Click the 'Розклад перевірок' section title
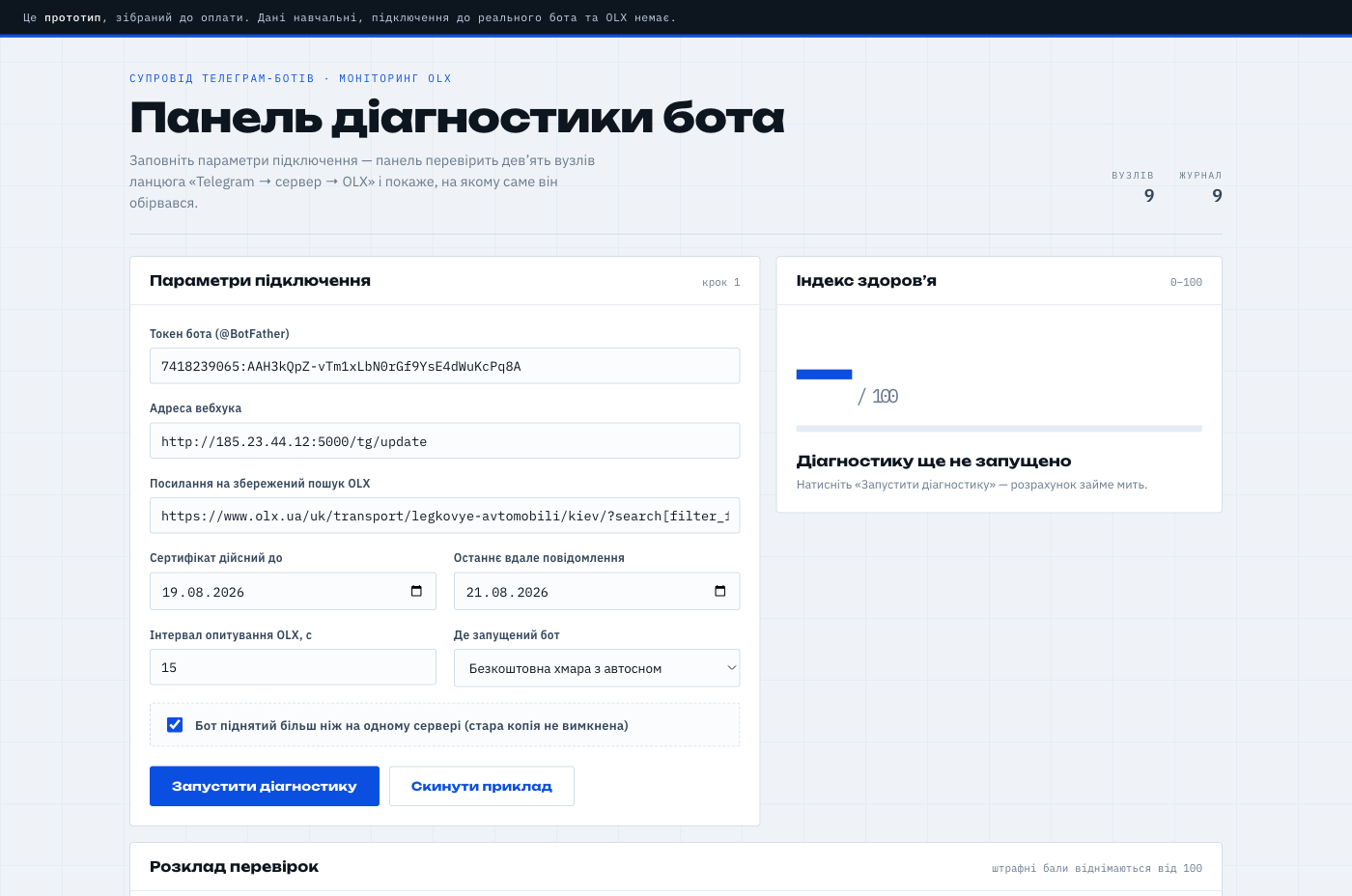1352x896 pixels. pos(234,867)
